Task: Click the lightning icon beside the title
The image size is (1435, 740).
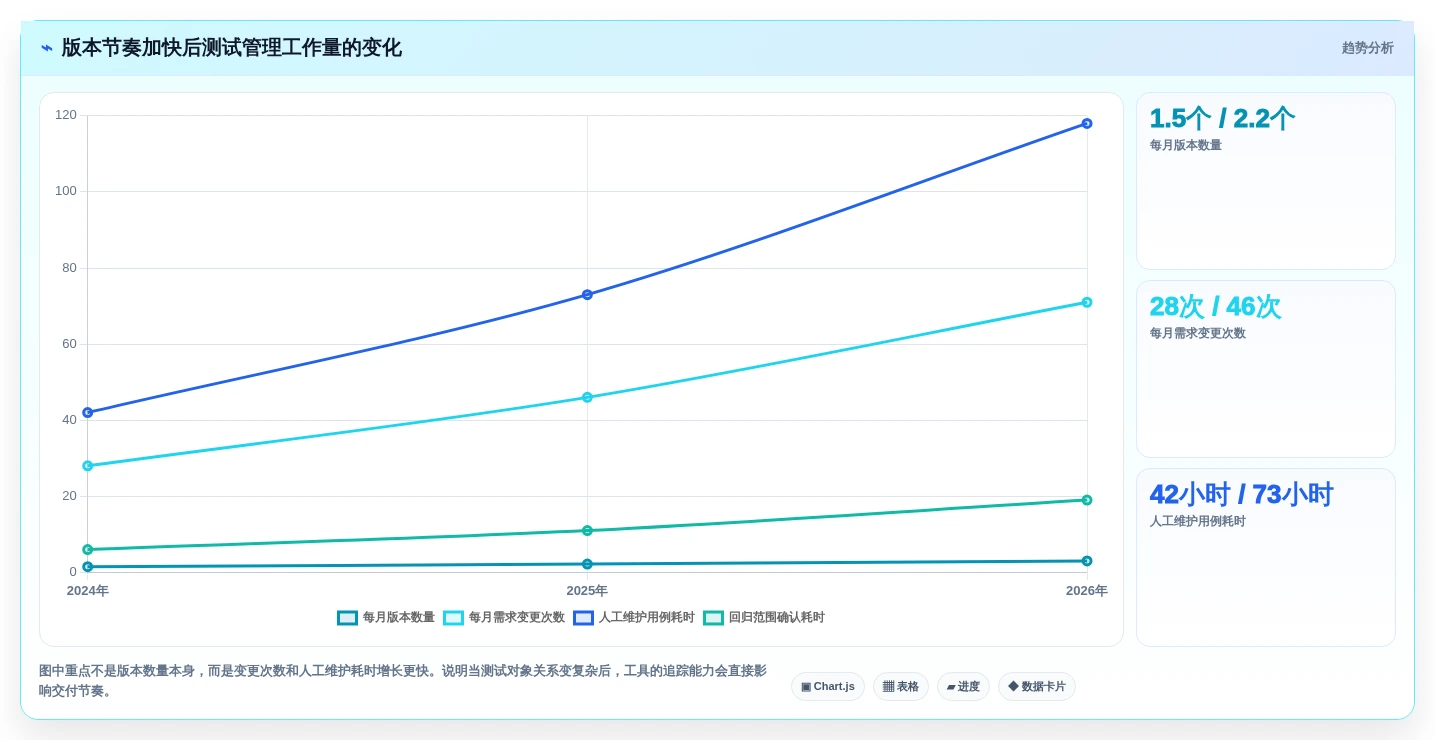Action: click(x=47, y=48)
